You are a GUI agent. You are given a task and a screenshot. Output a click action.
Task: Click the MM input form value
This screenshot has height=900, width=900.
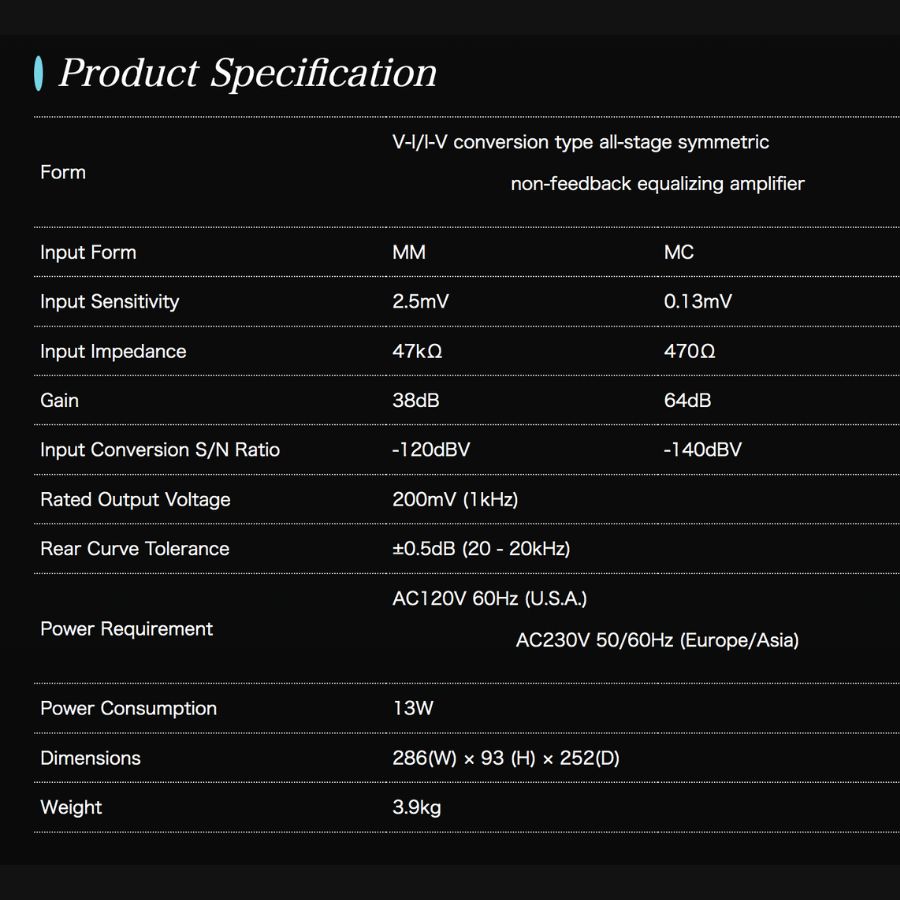[x=409, y=252]
